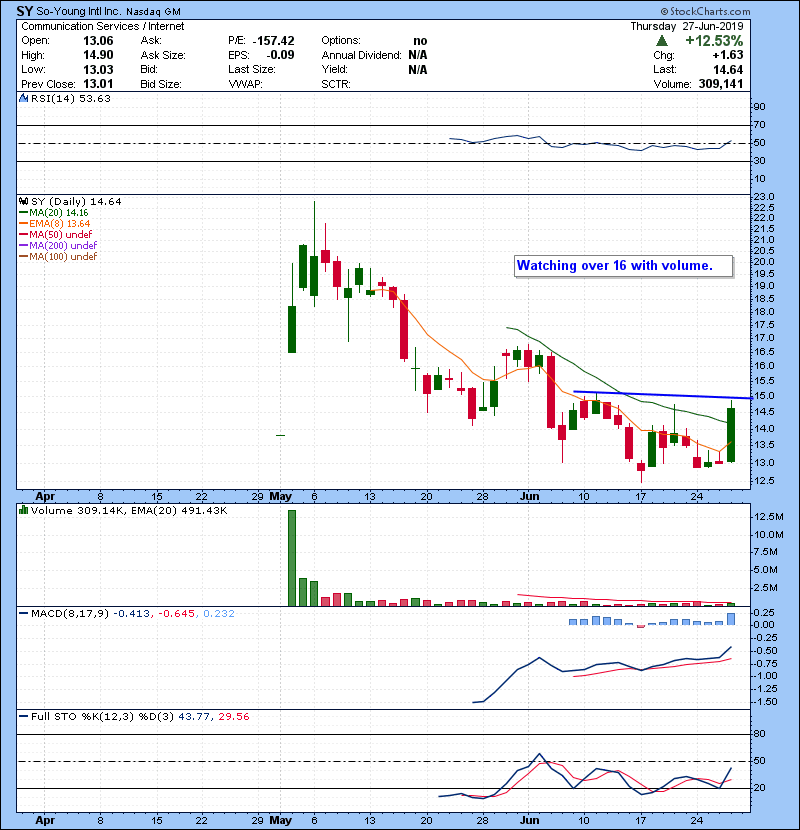Click the EPS value -0.09

(280, 55)
